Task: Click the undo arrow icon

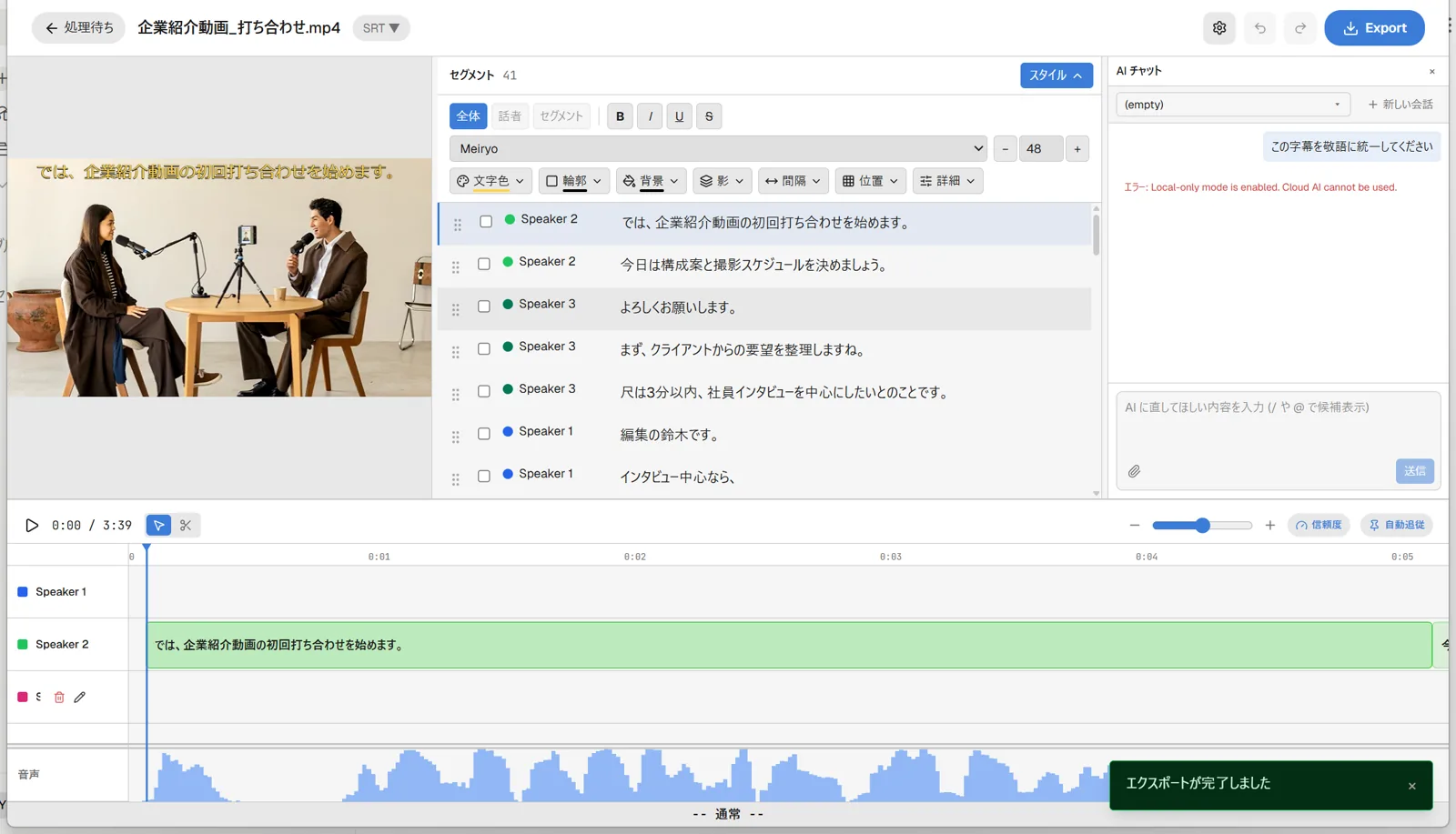Action: (x=1260, y=28)
